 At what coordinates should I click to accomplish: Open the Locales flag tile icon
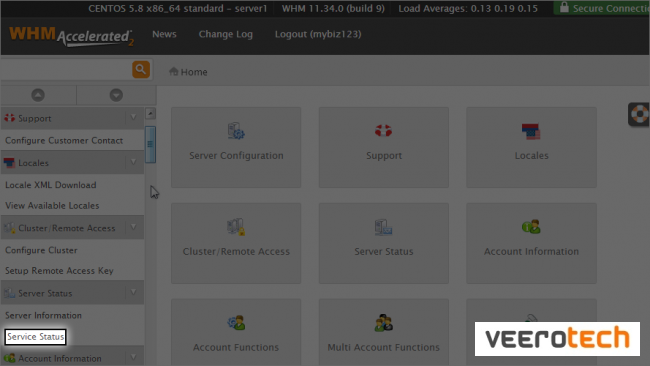531,131
